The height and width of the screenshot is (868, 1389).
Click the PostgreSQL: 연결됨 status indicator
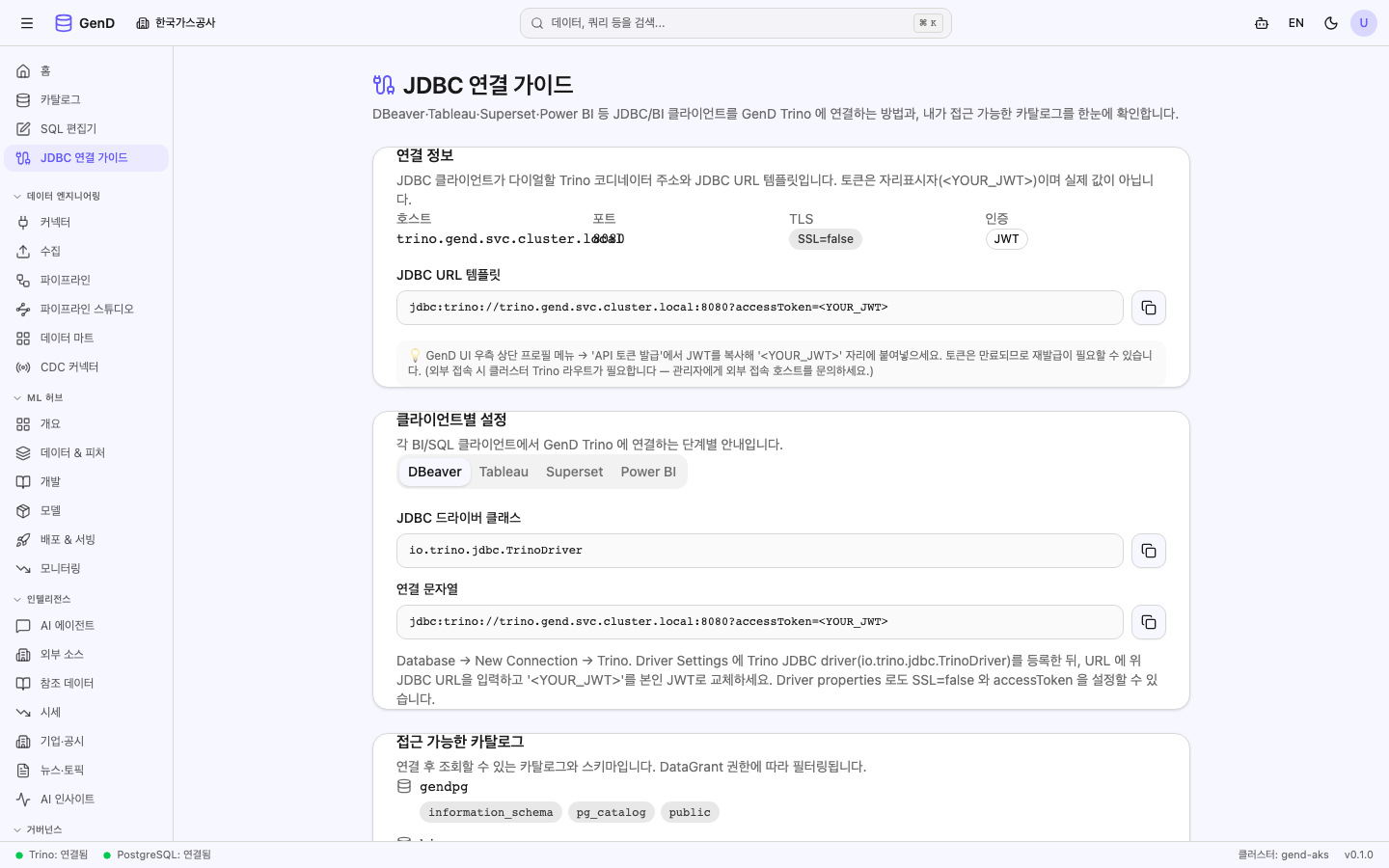pos(157,854)
